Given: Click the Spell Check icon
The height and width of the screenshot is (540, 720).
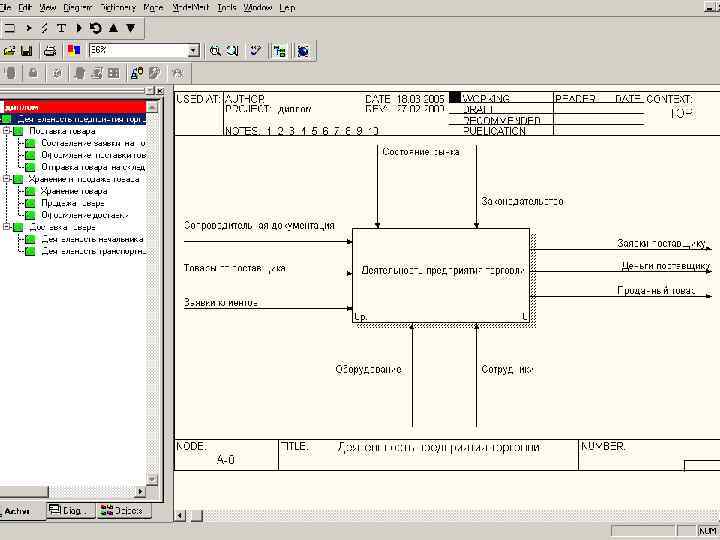Looking at the screenshot, I should (x=256, y=50).
